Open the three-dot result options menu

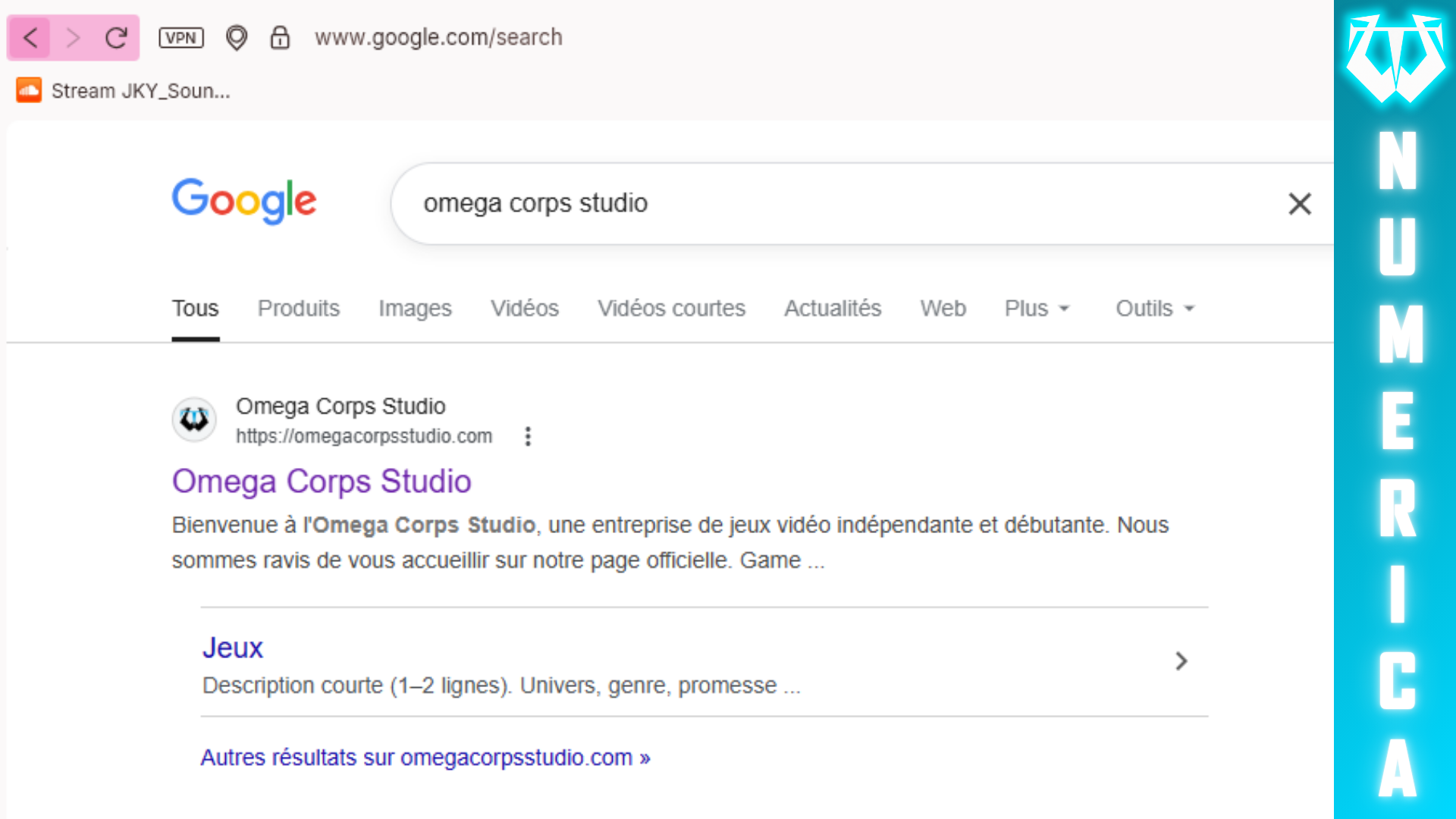click(x=528, y=436)
